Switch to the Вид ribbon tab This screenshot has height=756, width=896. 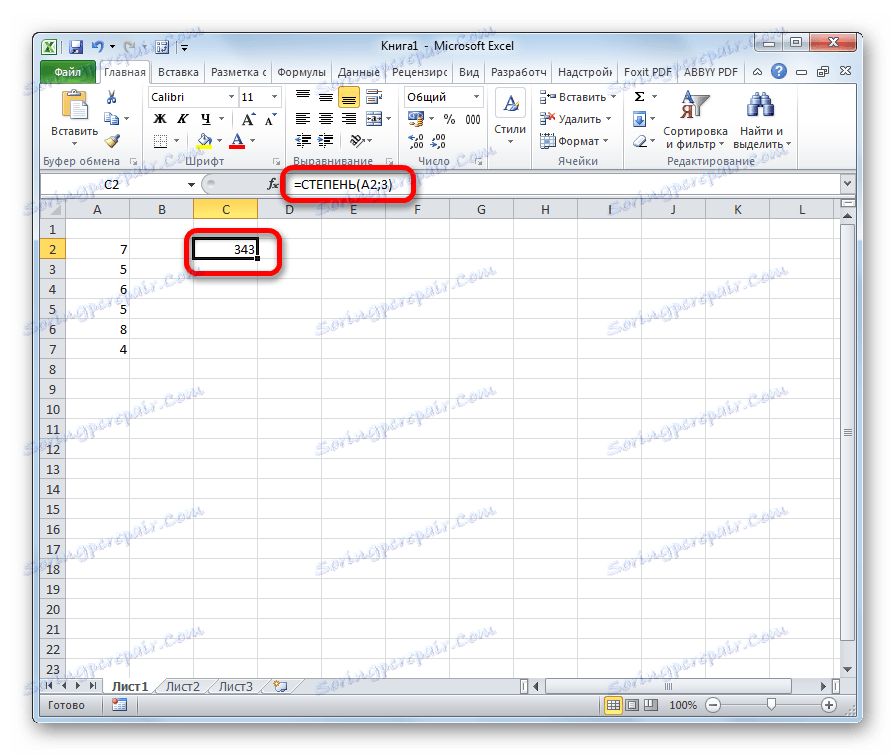(469, 72)
